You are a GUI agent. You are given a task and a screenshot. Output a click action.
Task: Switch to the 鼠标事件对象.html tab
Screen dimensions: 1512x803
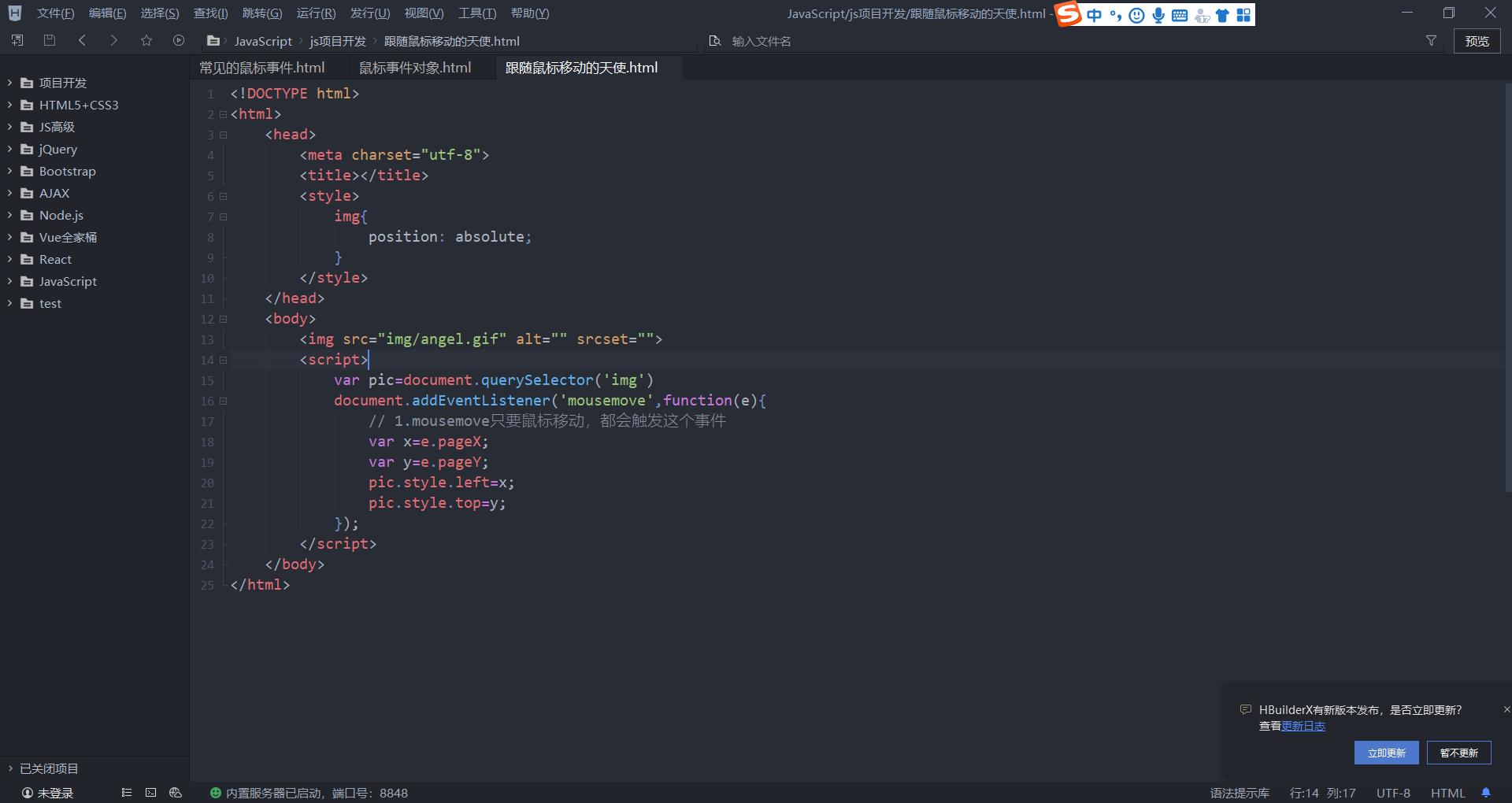coord(415,68)
